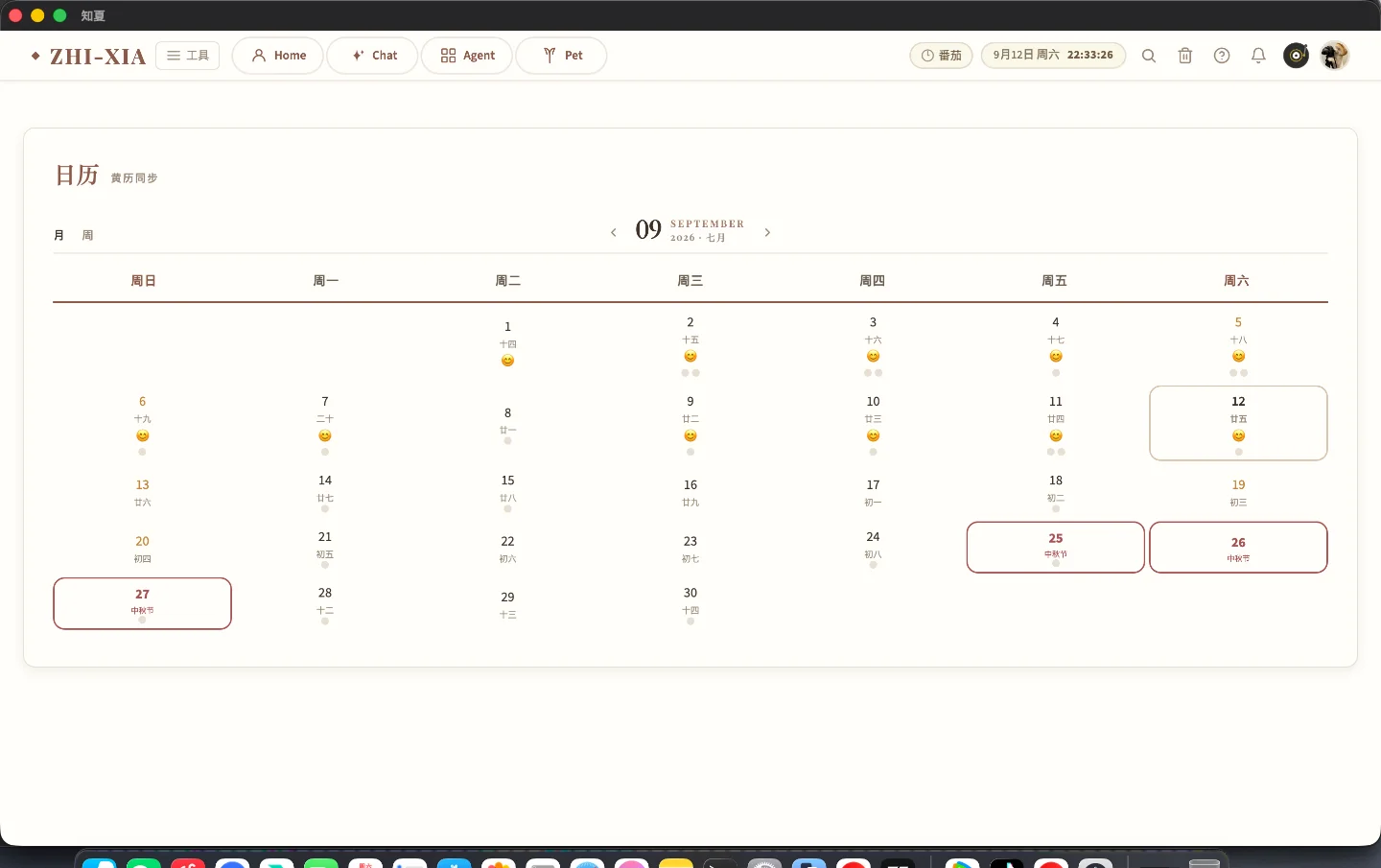Click the smiley emoji on September 10

(873, 435)
